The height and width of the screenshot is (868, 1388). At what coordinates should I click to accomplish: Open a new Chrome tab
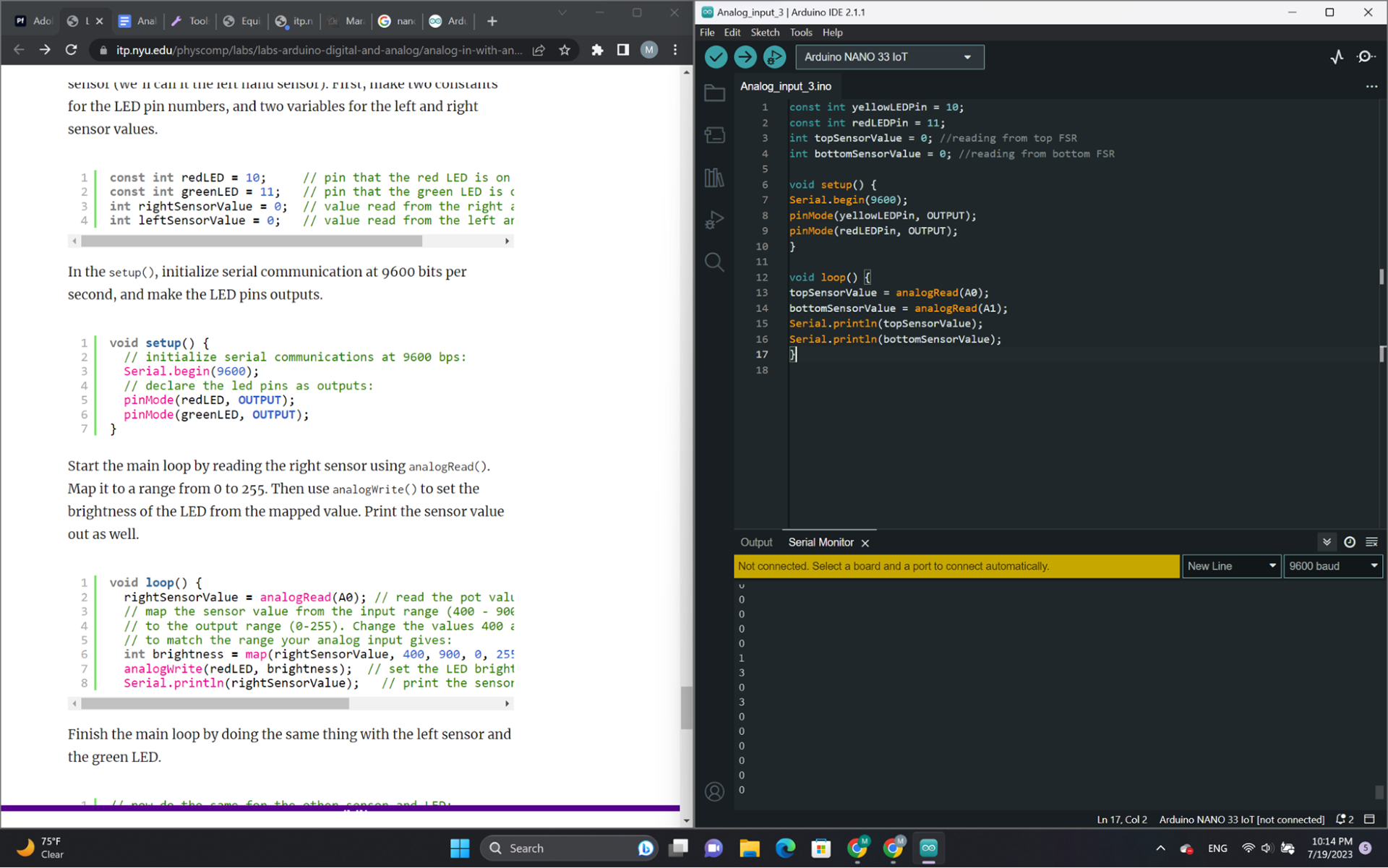(492, 21)
